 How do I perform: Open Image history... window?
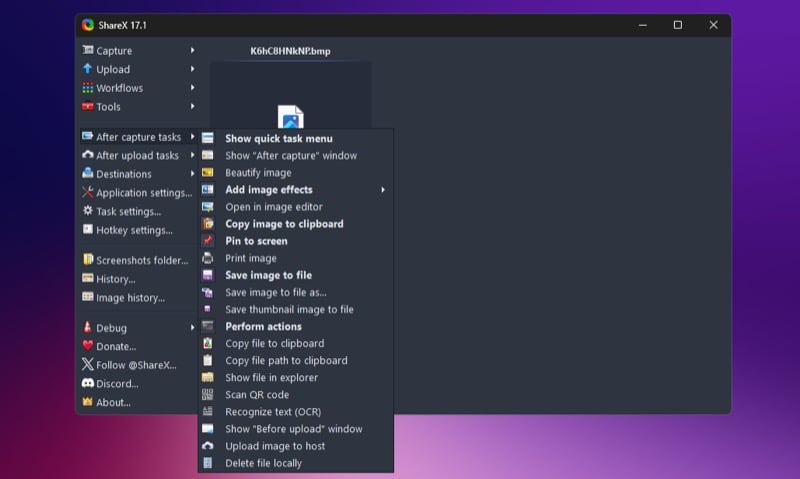tap(131, 298)
